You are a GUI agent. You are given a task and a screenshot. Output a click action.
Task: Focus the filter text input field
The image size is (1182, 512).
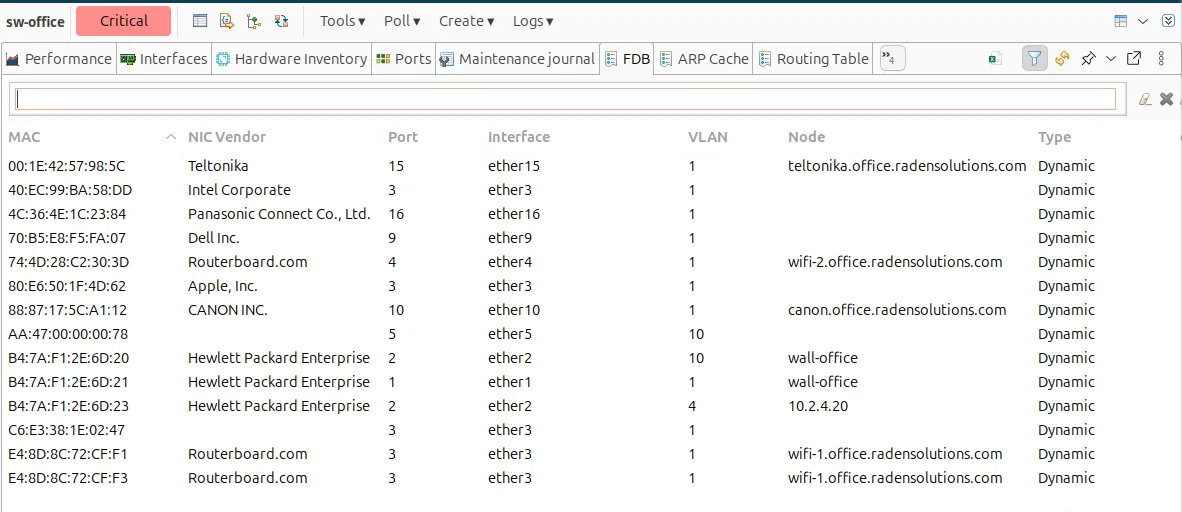point(565,99)
